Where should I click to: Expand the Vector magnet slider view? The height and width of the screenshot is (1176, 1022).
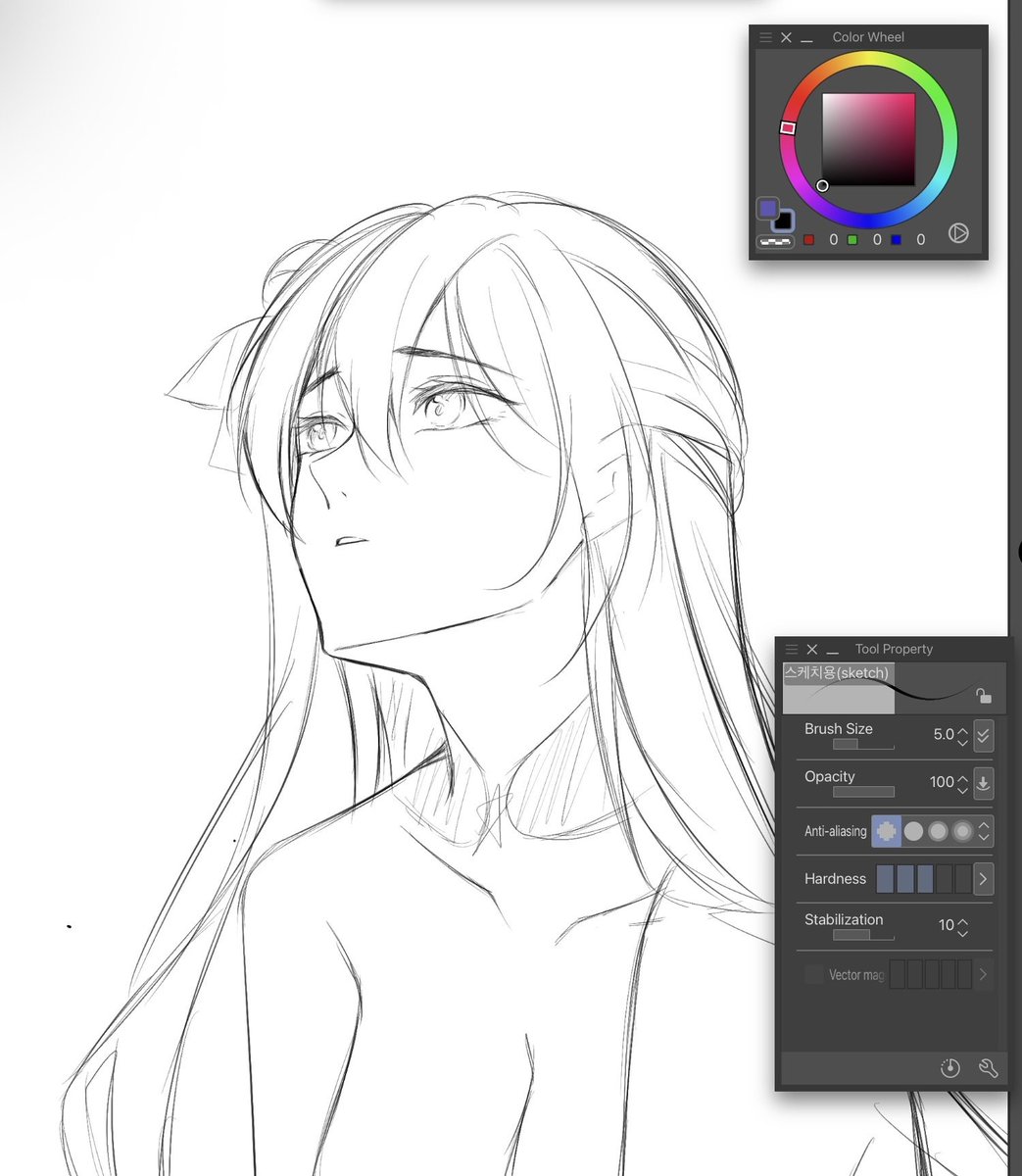coord(983,974)
